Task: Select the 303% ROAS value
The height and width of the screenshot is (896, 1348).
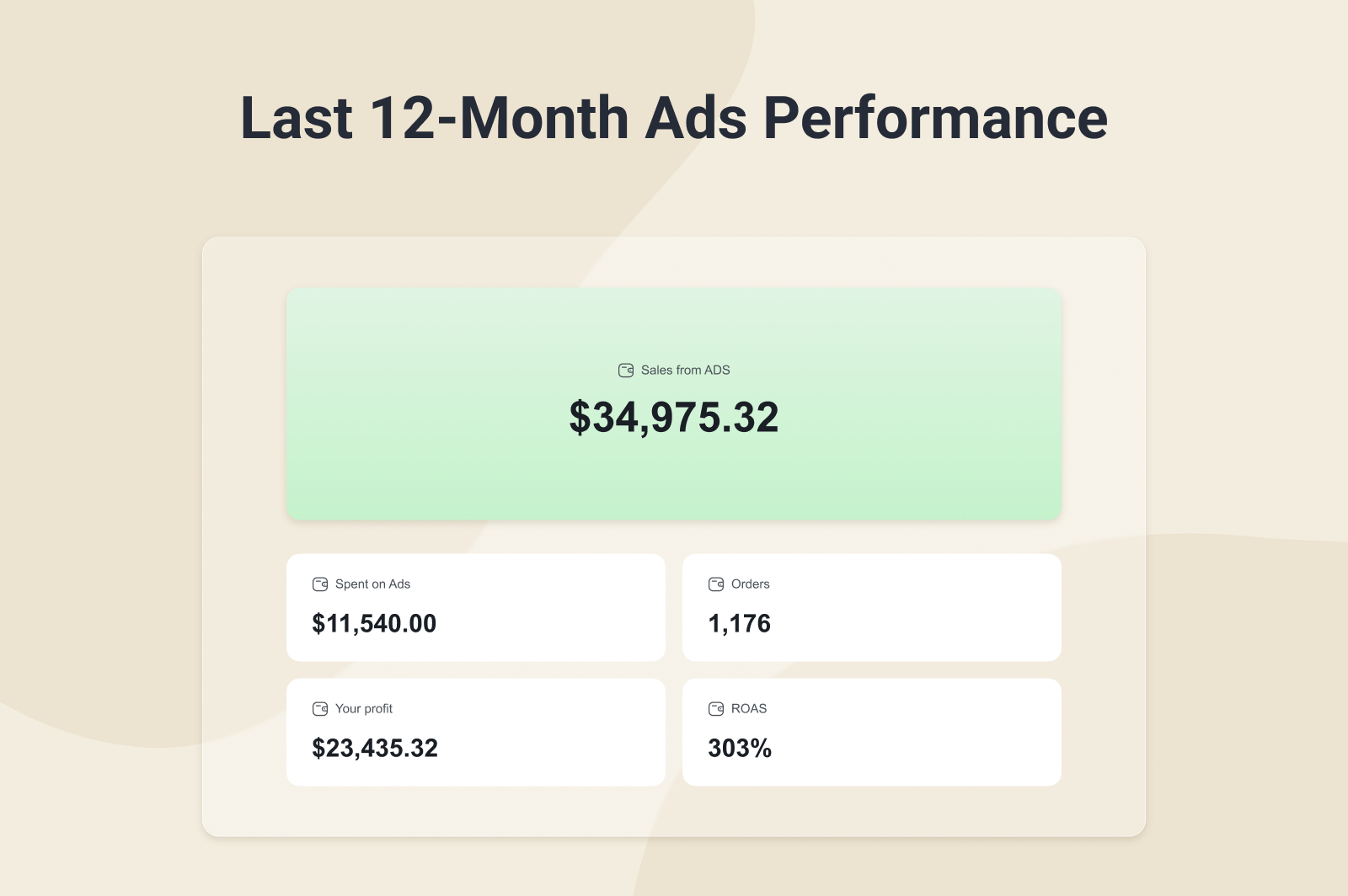Action: click(740, 749)
